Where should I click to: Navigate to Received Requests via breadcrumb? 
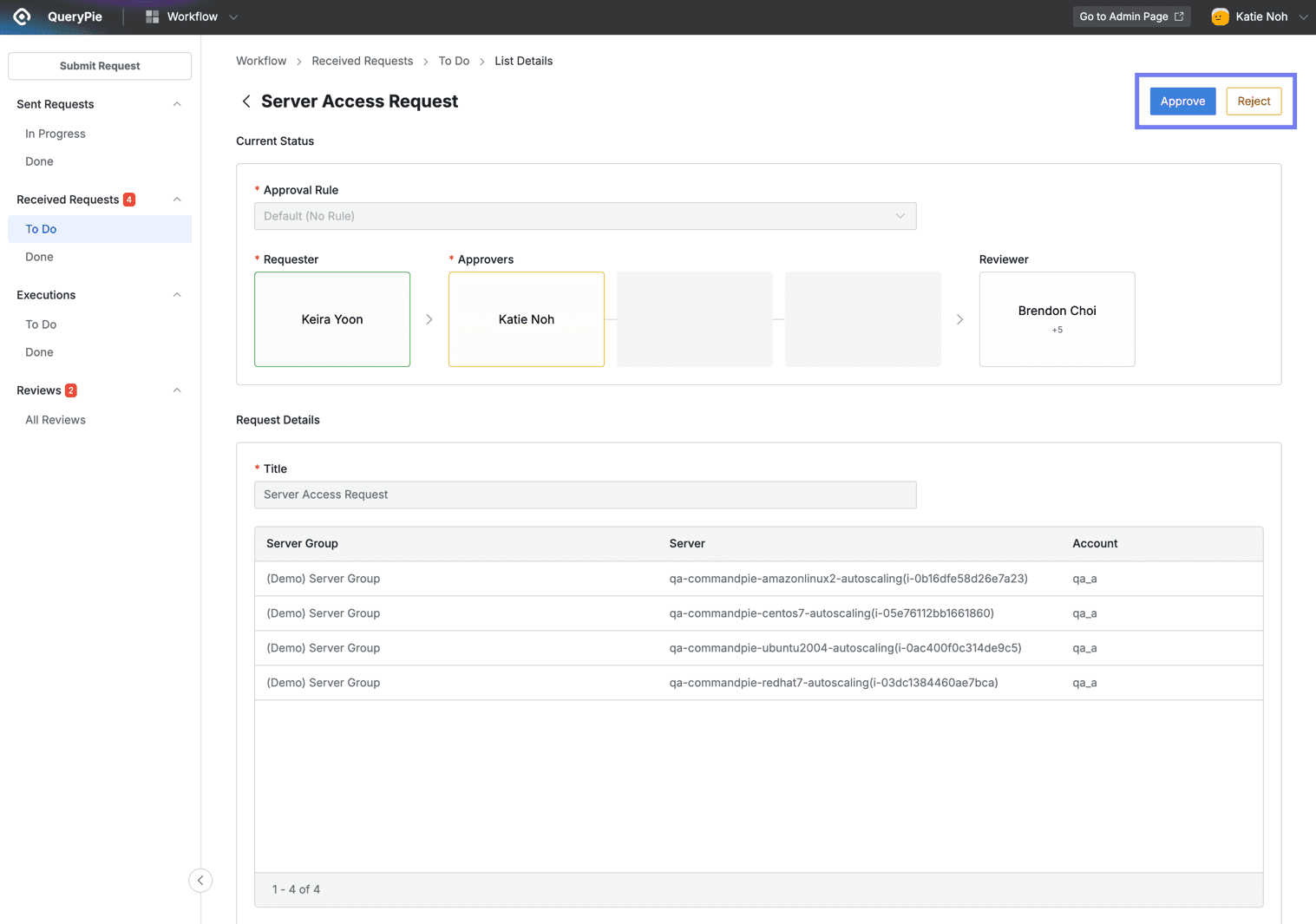362,61
